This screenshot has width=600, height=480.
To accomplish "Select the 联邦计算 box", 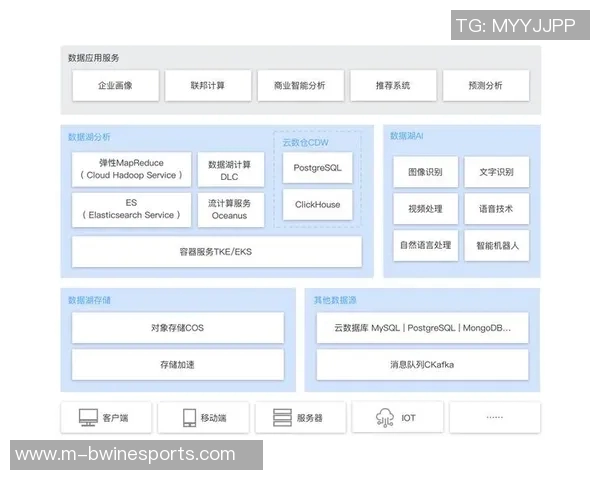I will point(208,85).
